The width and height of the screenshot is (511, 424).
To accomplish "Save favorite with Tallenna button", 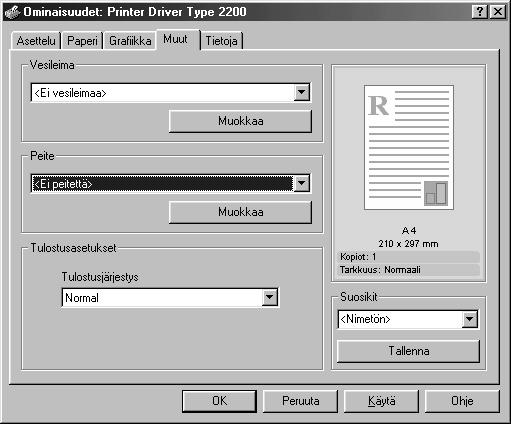I will (x=409, y=351).
